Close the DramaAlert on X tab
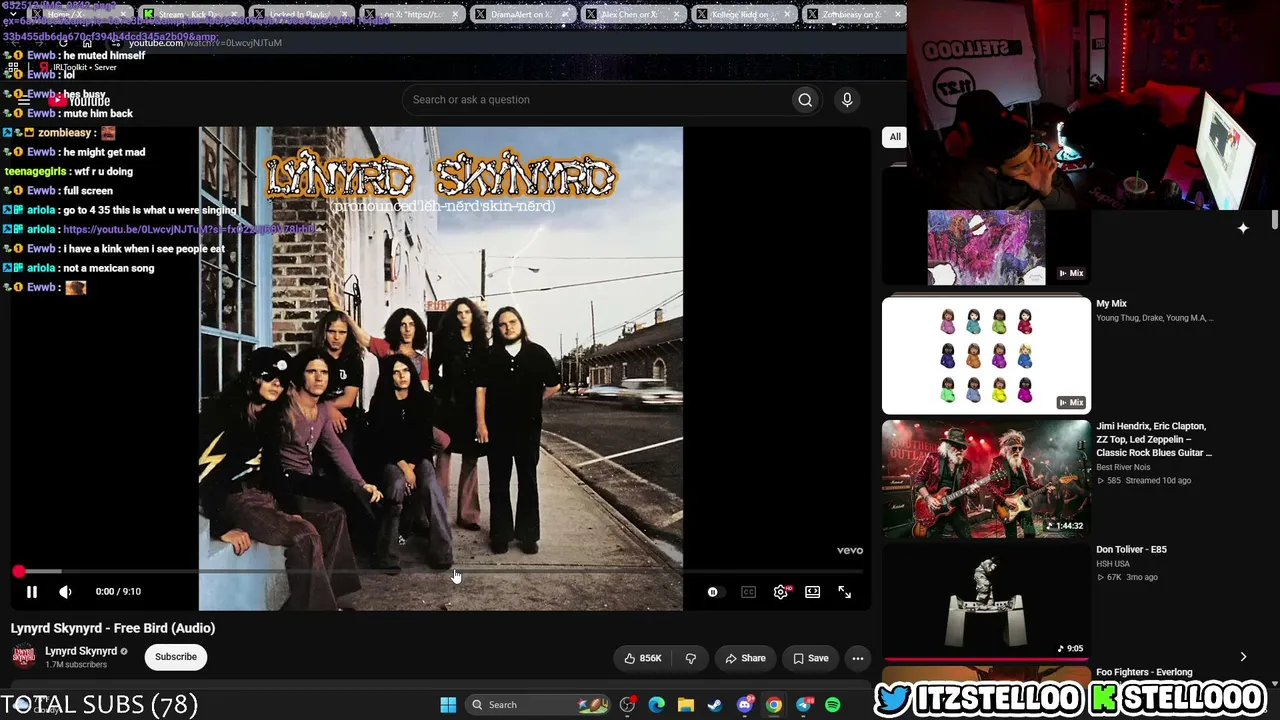 point(566,15)
